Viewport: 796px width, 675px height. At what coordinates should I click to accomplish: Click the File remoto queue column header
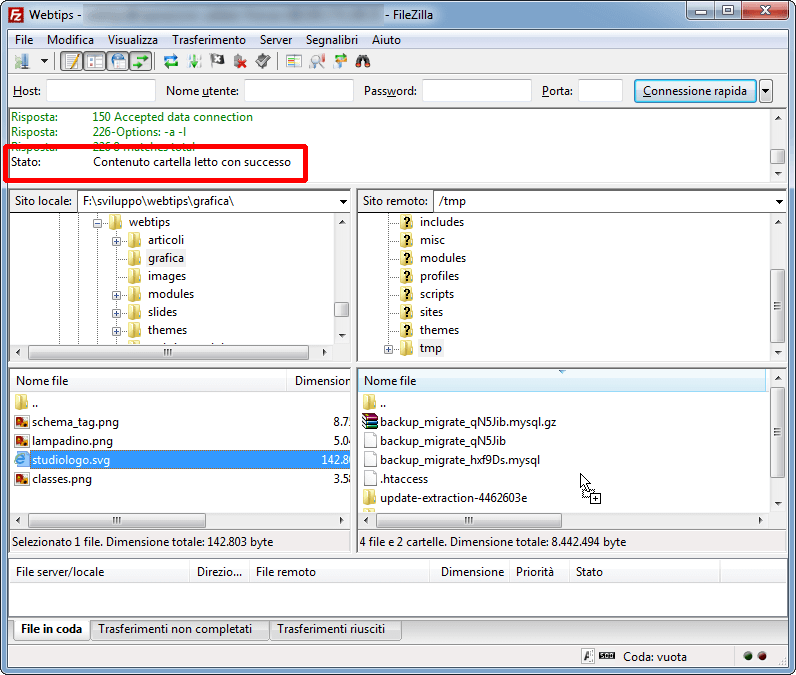click(x=339, y=572)
